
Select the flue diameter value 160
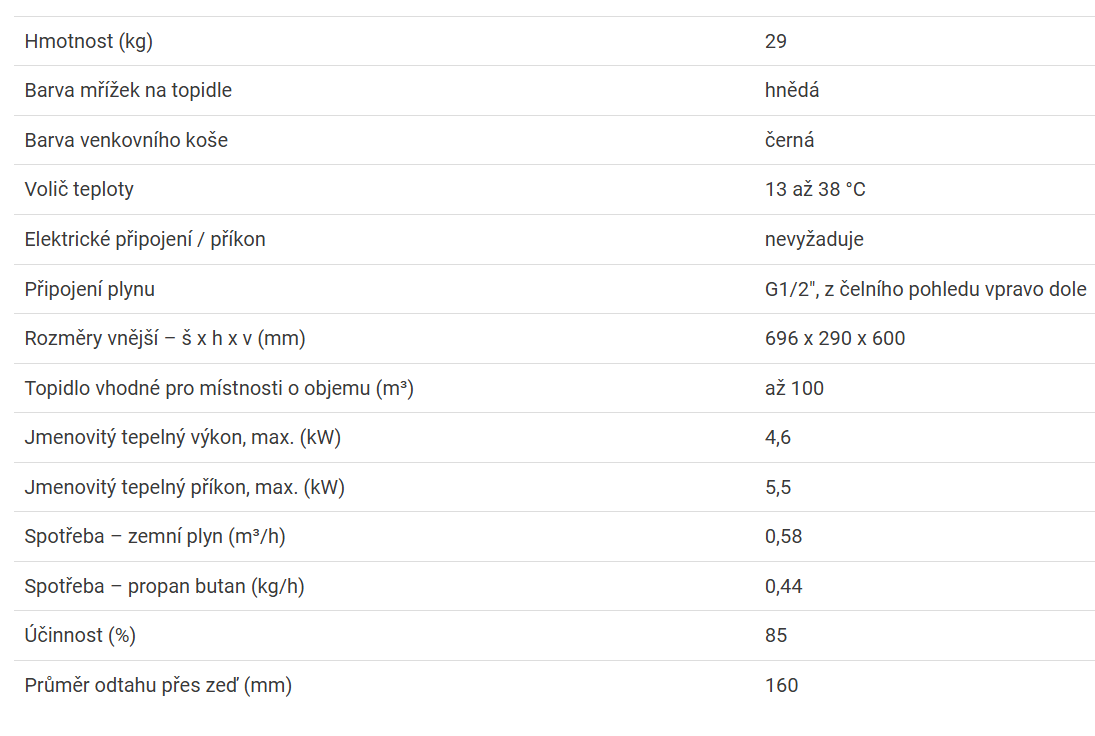pyautogui.click(x=781, y=685)
